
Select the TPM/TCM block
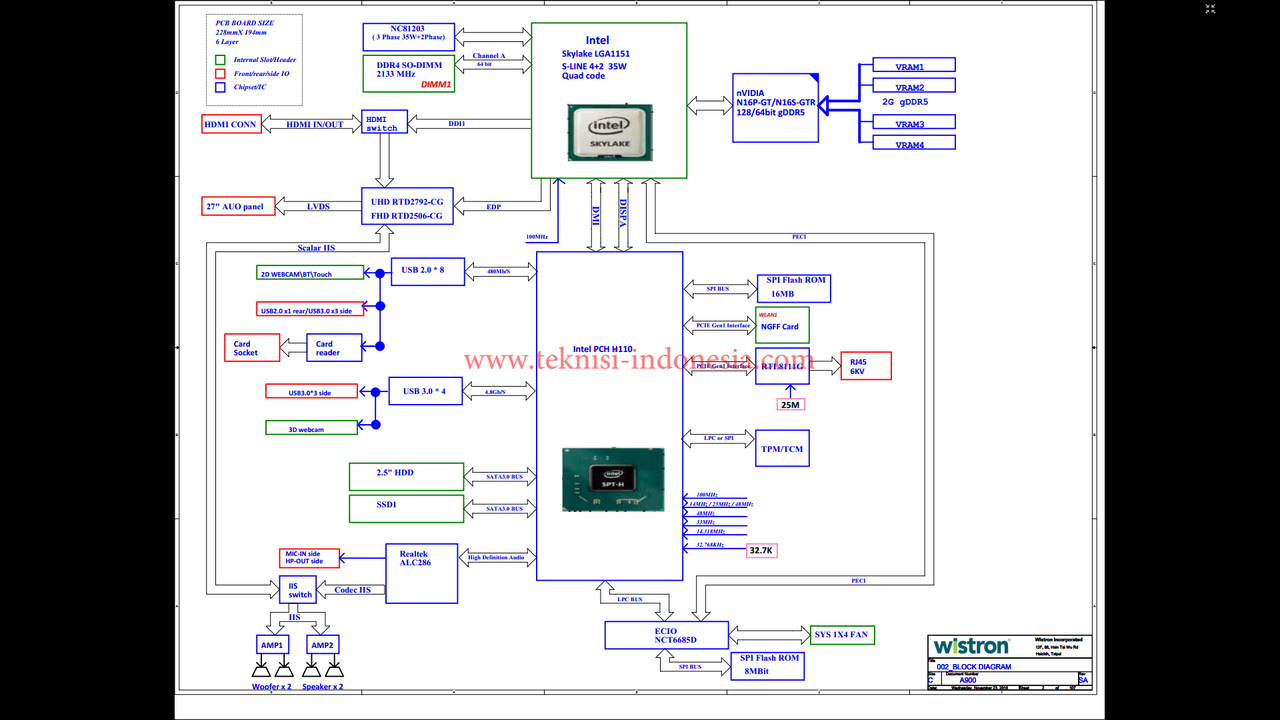tap(782, 448)
